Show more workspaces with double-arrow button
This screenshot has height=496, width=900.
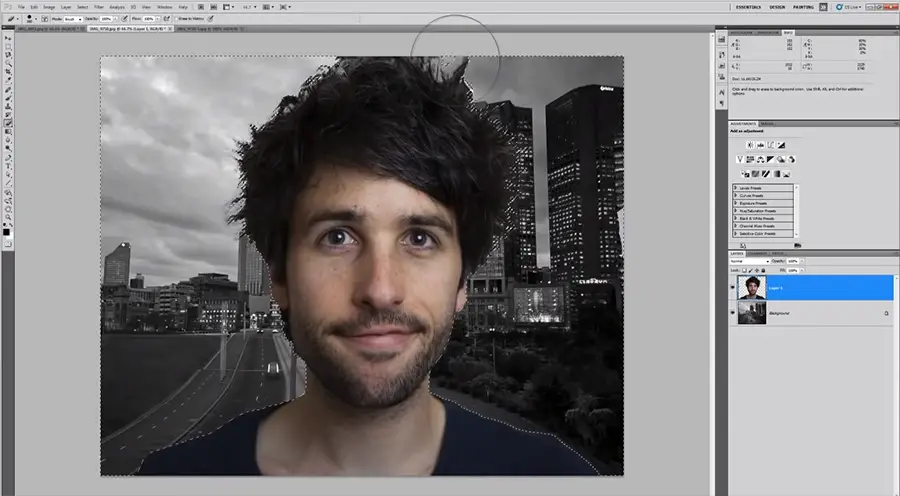pos(823,7)
